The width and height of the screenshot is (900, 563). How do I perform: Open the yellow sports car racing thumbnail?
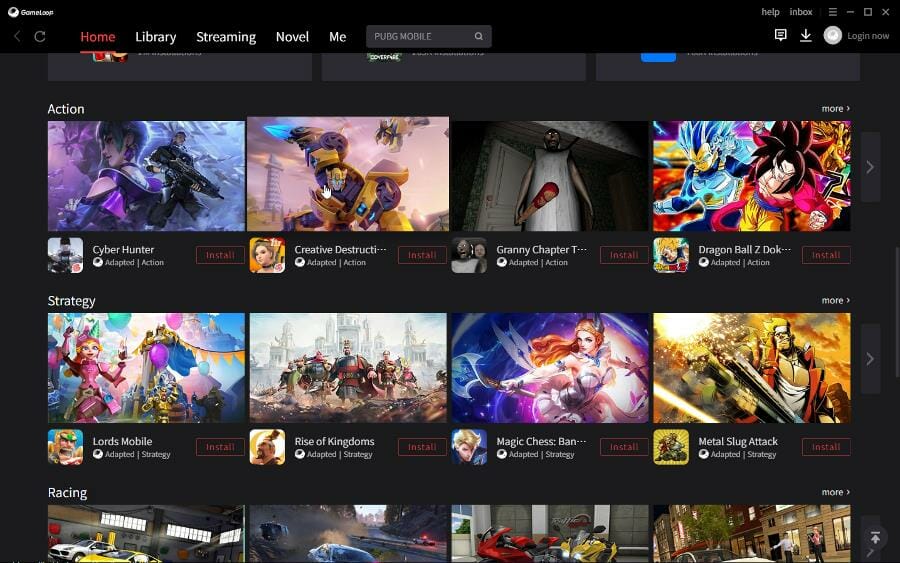coord(146,533)
